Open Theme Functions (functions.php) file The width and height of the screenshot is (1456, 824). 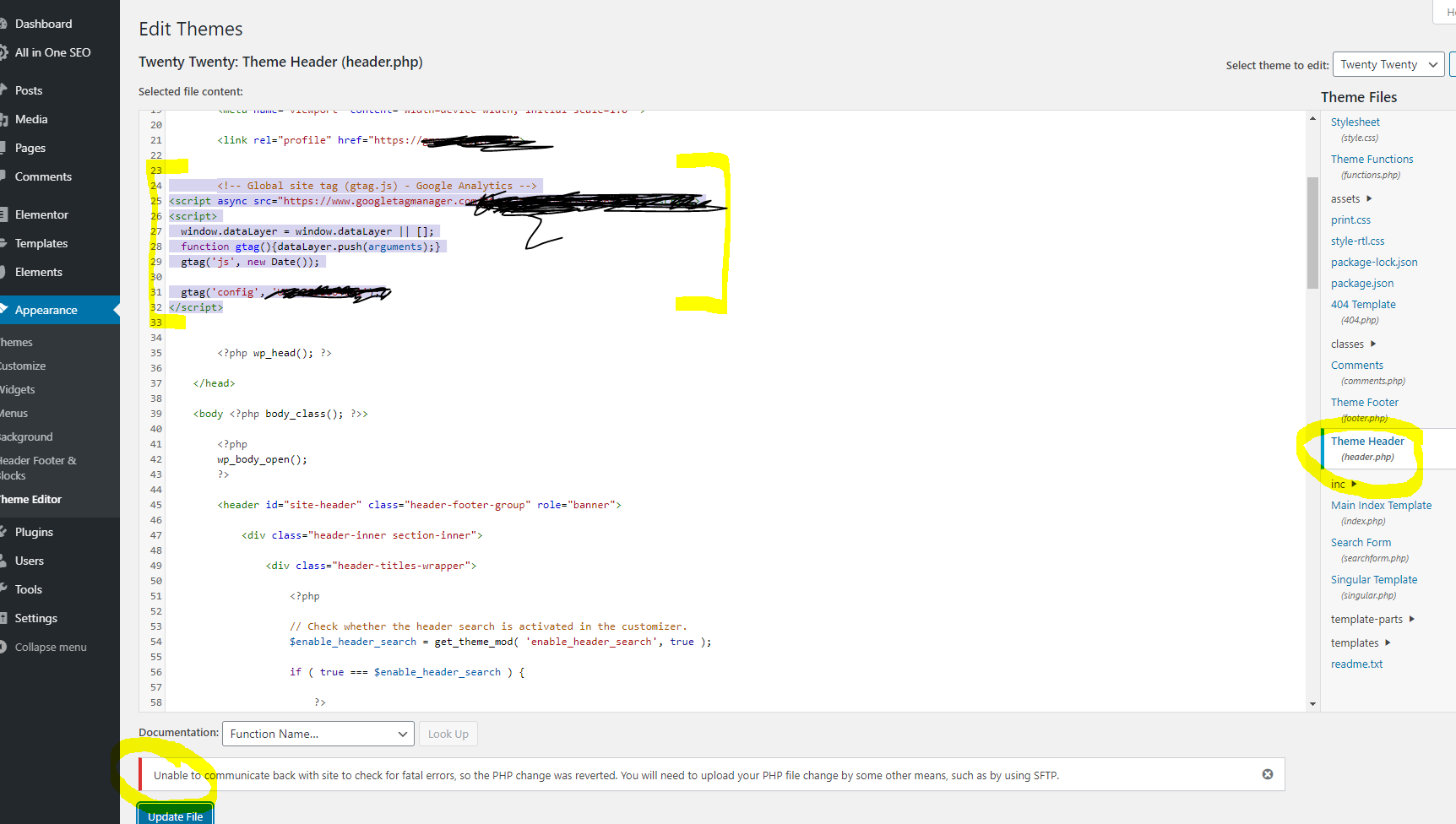[1372, 160]
